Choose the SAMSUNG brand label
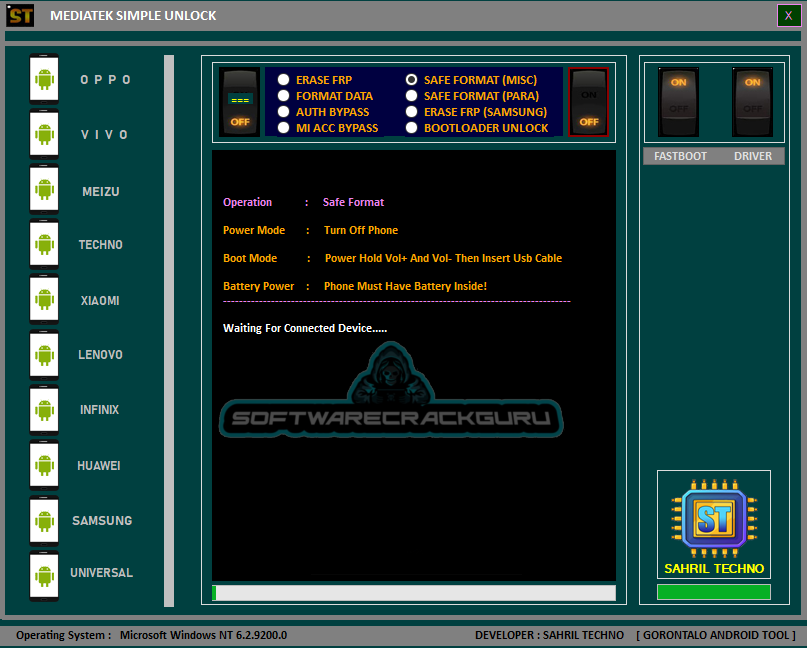The image size is (807, 648). 102,521
